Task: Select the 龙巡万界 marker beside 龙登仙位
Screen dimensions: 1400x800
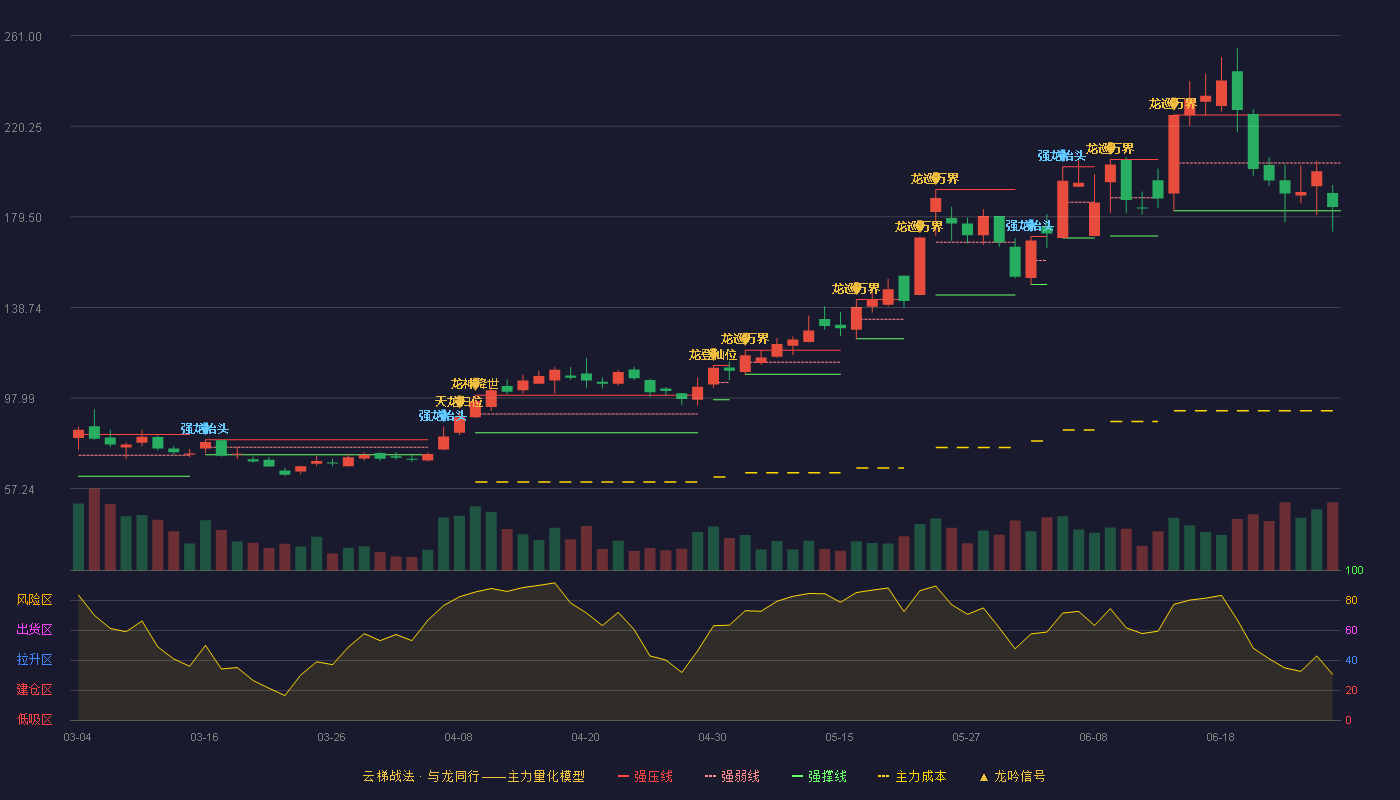Action: [x=745, y=339]
